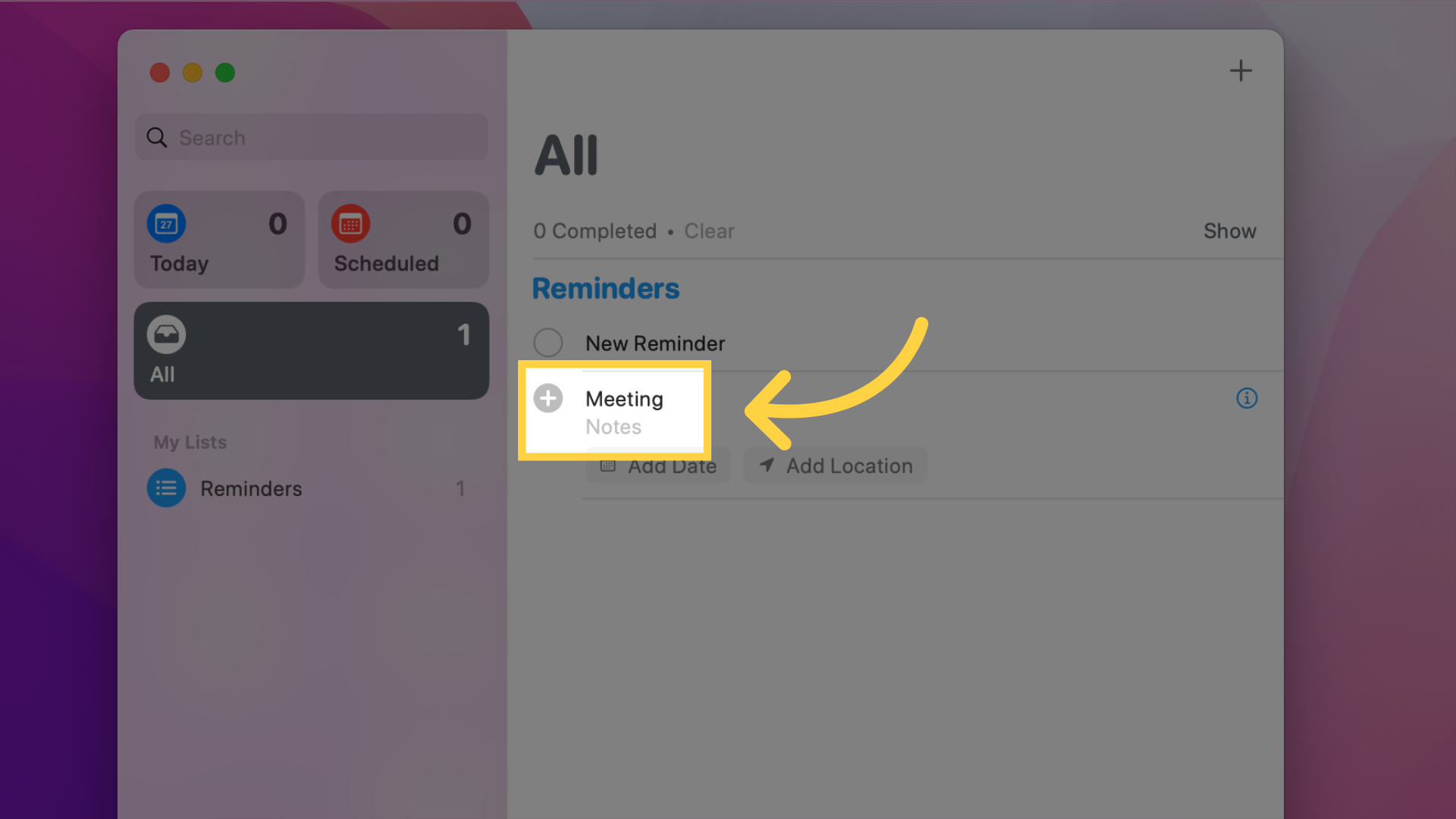Select the All lists icon
Image resolution: width=1456 pixels, height=819 pixels.
click(x=165, y=333)
